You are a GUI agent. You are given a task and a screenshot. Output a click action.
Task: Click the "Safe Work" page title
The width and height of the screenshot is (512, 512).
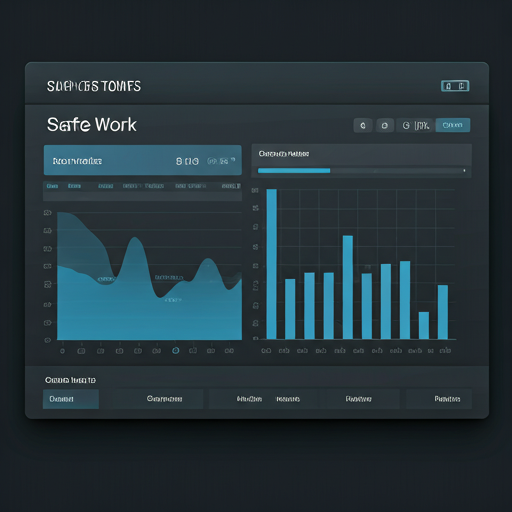pyautogui.click(x=92, y=125)
